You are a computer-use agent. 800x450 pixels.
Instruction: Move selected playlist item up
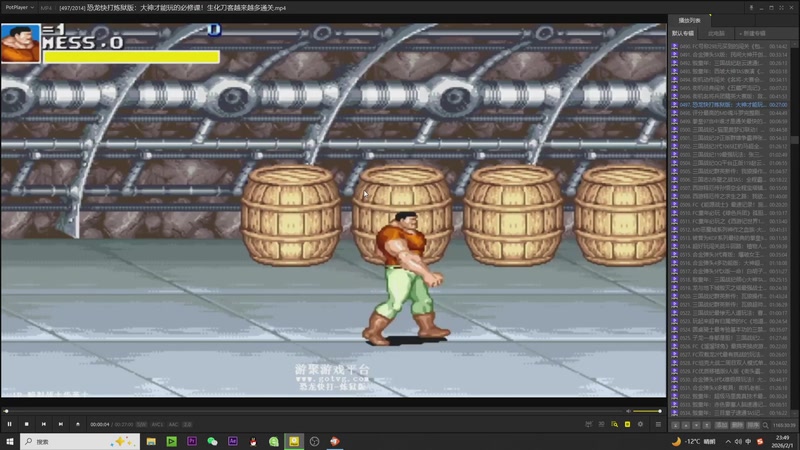686,425
